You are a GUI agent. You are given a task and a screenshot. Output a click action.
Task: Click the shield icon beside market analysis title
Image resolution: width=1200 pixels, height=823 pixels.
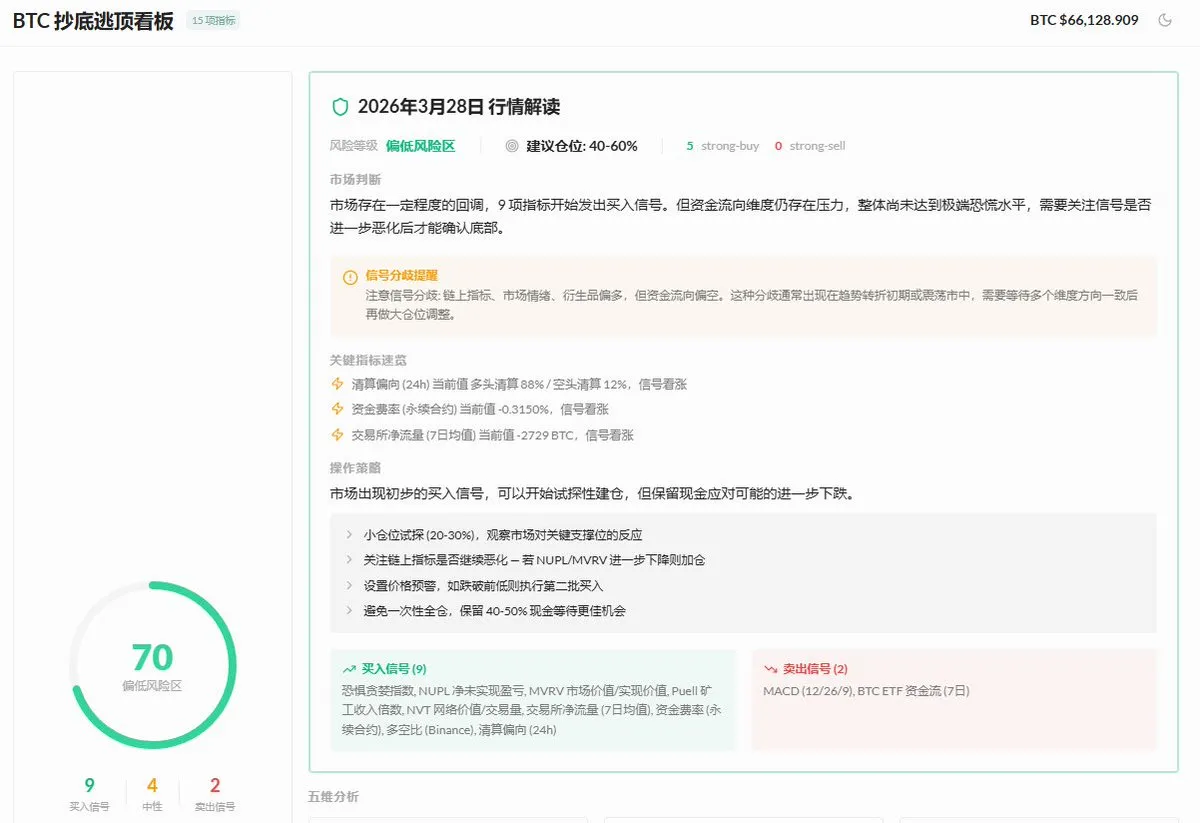(340, 107)
